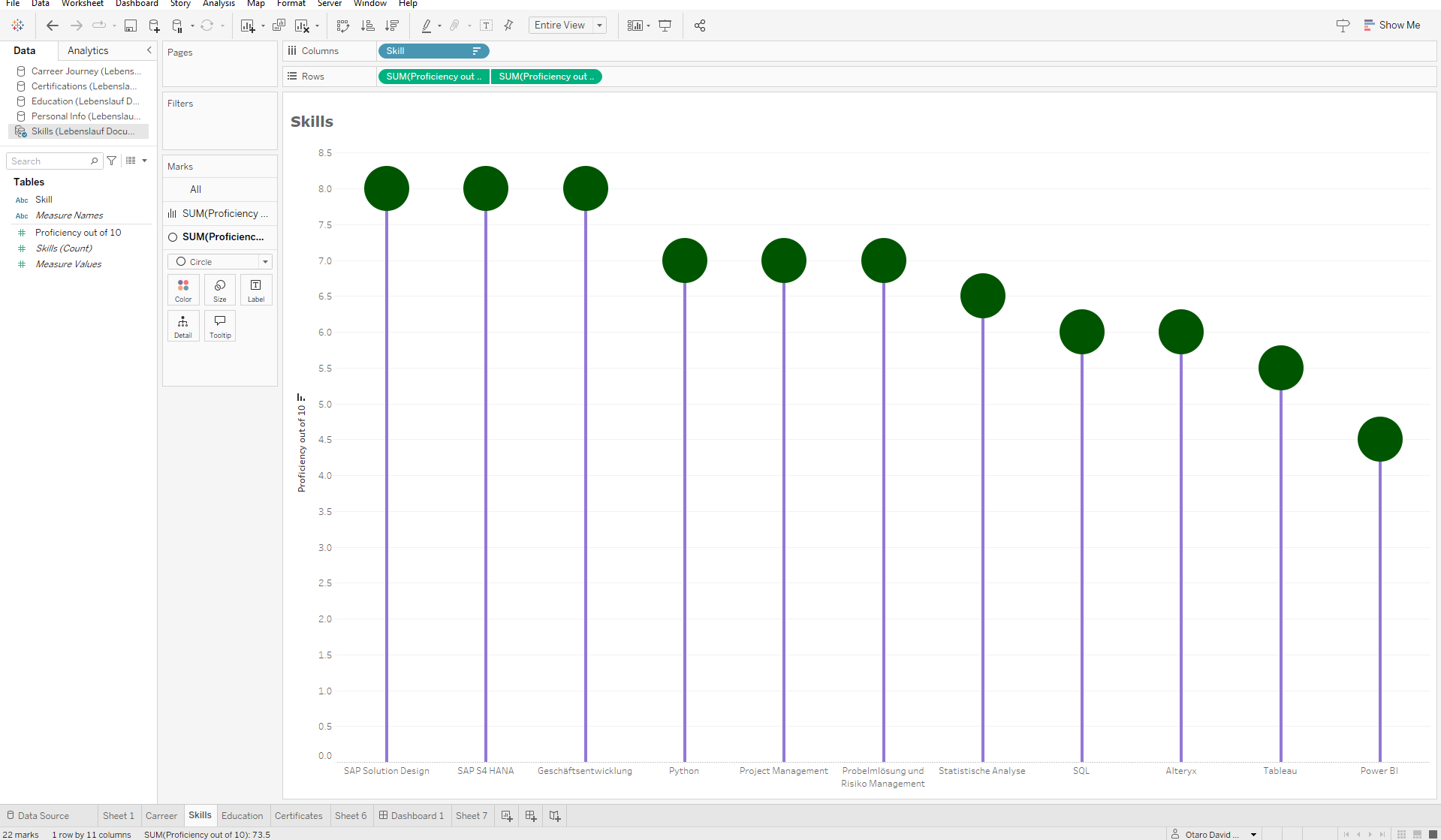Open the Size marks card
The image size is (1441, 840).
click(x=219, y=290)
